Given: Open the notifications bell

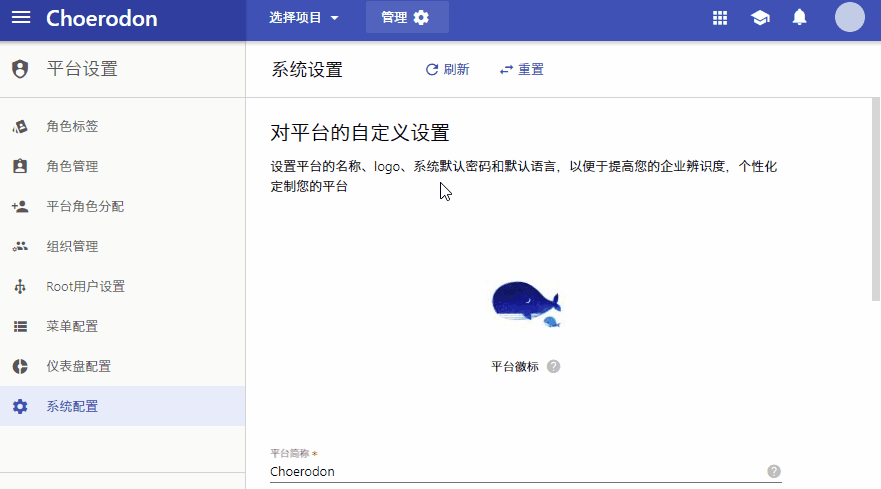Looking at the screenshot, I should tap(800, 17).
